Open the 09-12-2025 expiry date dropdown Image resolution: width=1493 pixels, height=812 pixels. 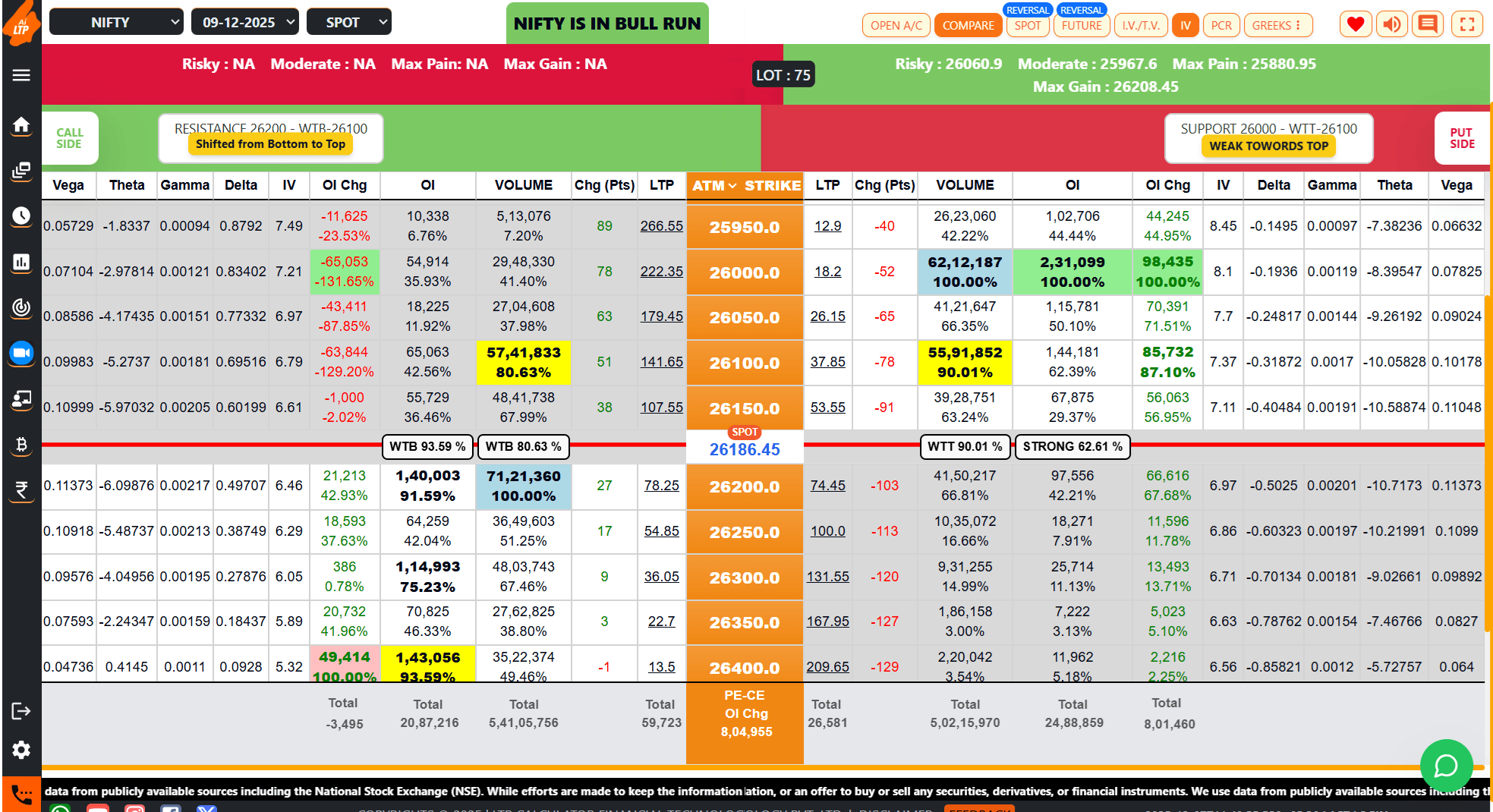coord(245,22)
